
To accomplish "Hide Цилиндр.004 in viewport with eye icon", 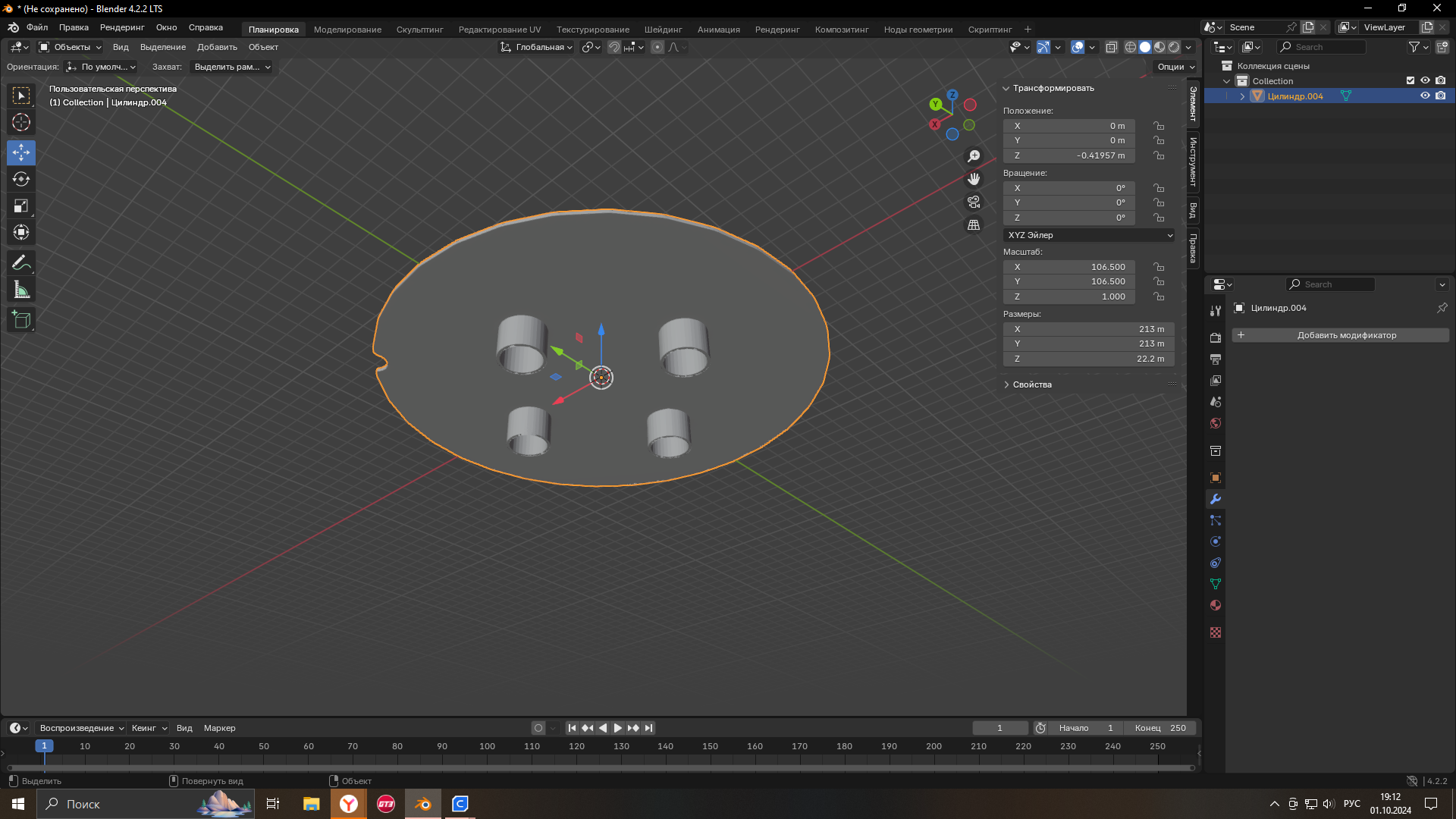I will coord(1425,96).
